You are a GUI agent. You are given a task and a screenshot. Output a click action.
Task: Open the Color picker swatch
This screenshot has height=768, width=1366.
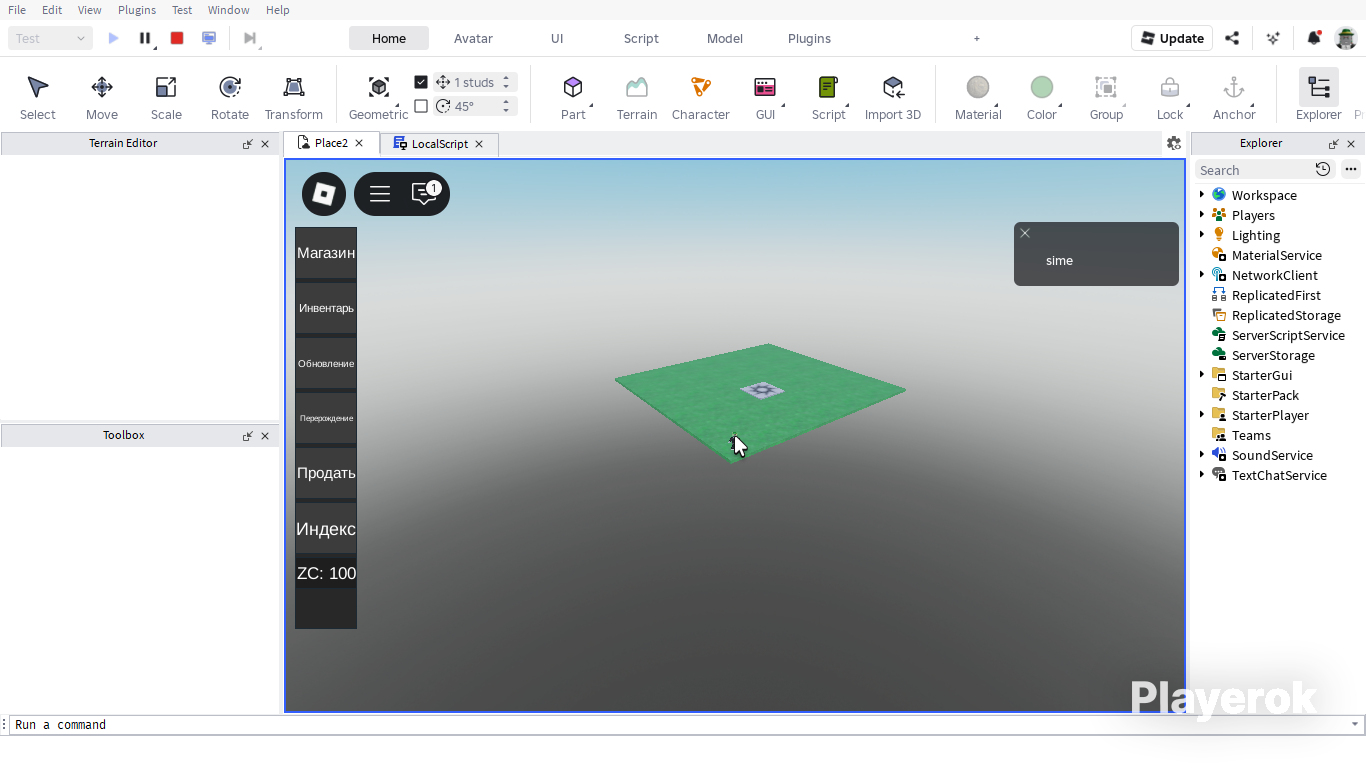[x=1042, y=97]
